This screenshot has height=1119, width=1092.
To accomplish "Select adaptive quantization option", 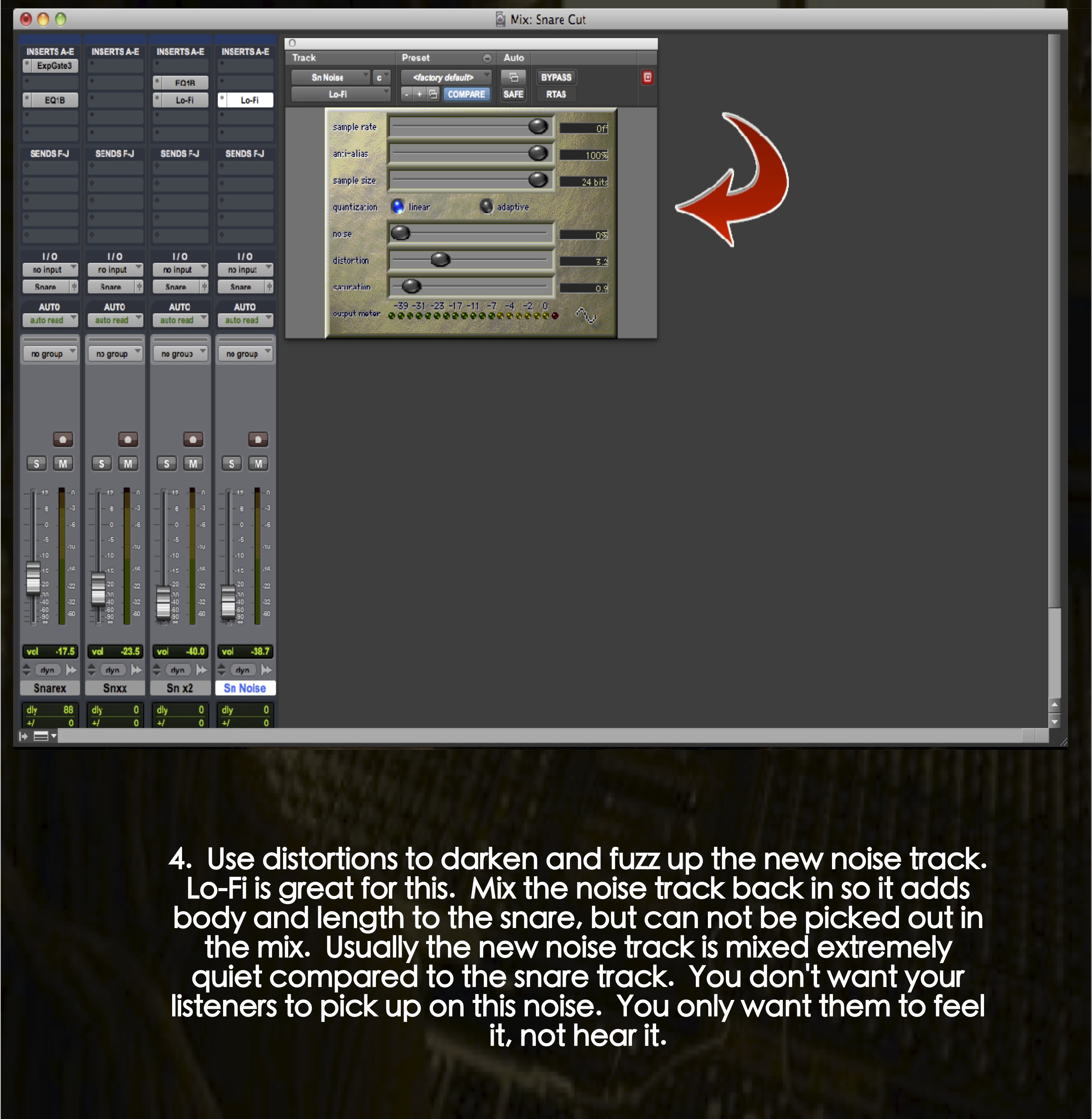I will [x=486, y=206].
